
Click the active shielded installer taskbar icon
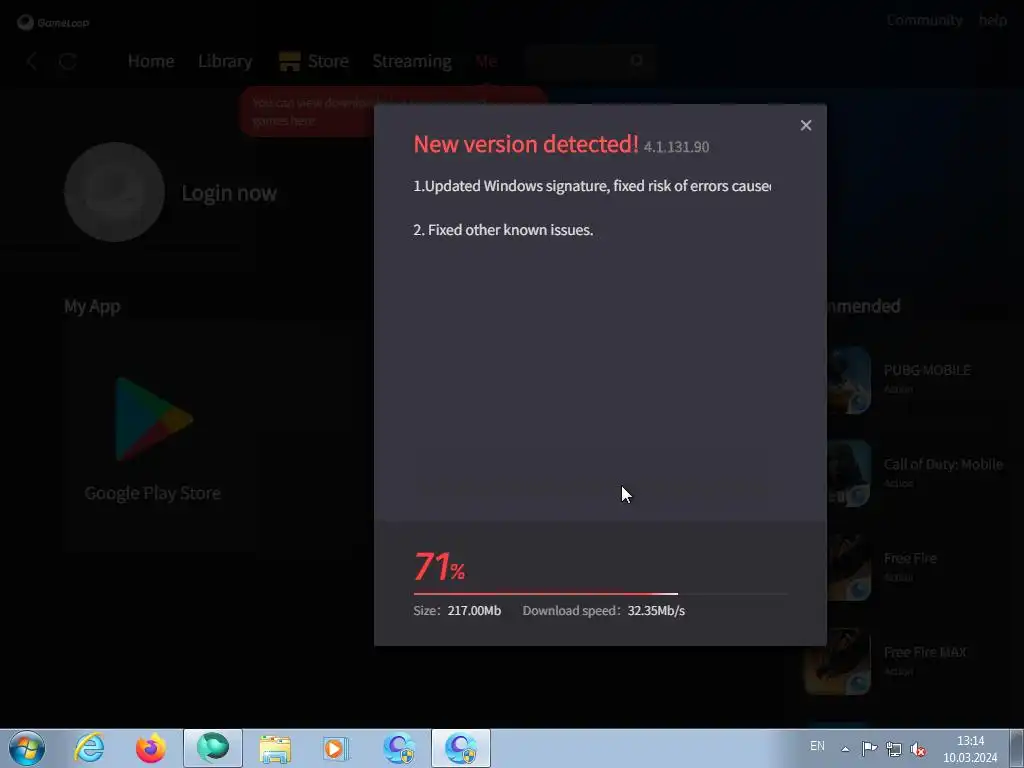click(x=461, y=748)
